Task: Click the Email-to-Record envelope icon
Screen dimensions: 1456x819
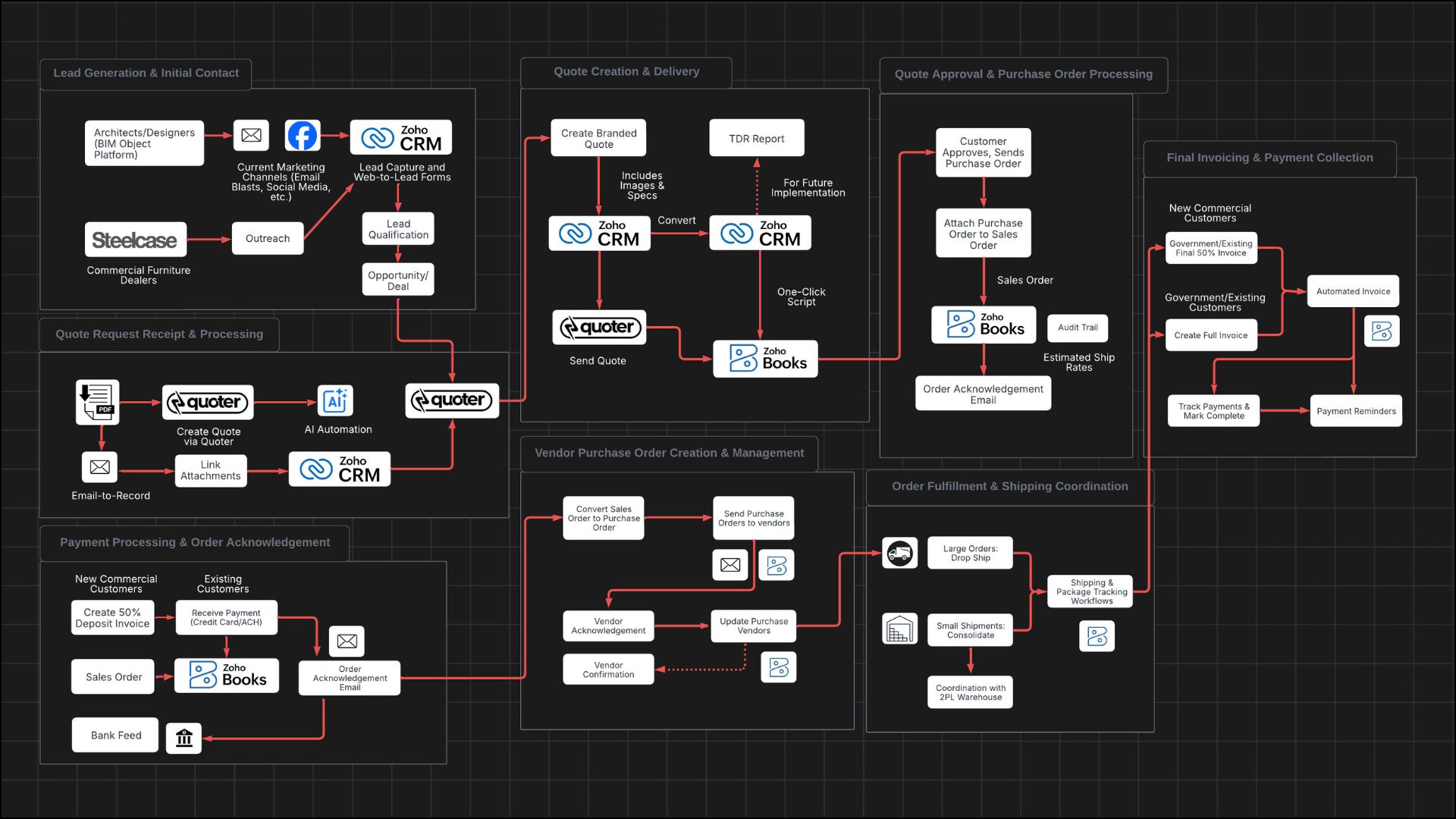Action: 99,467
